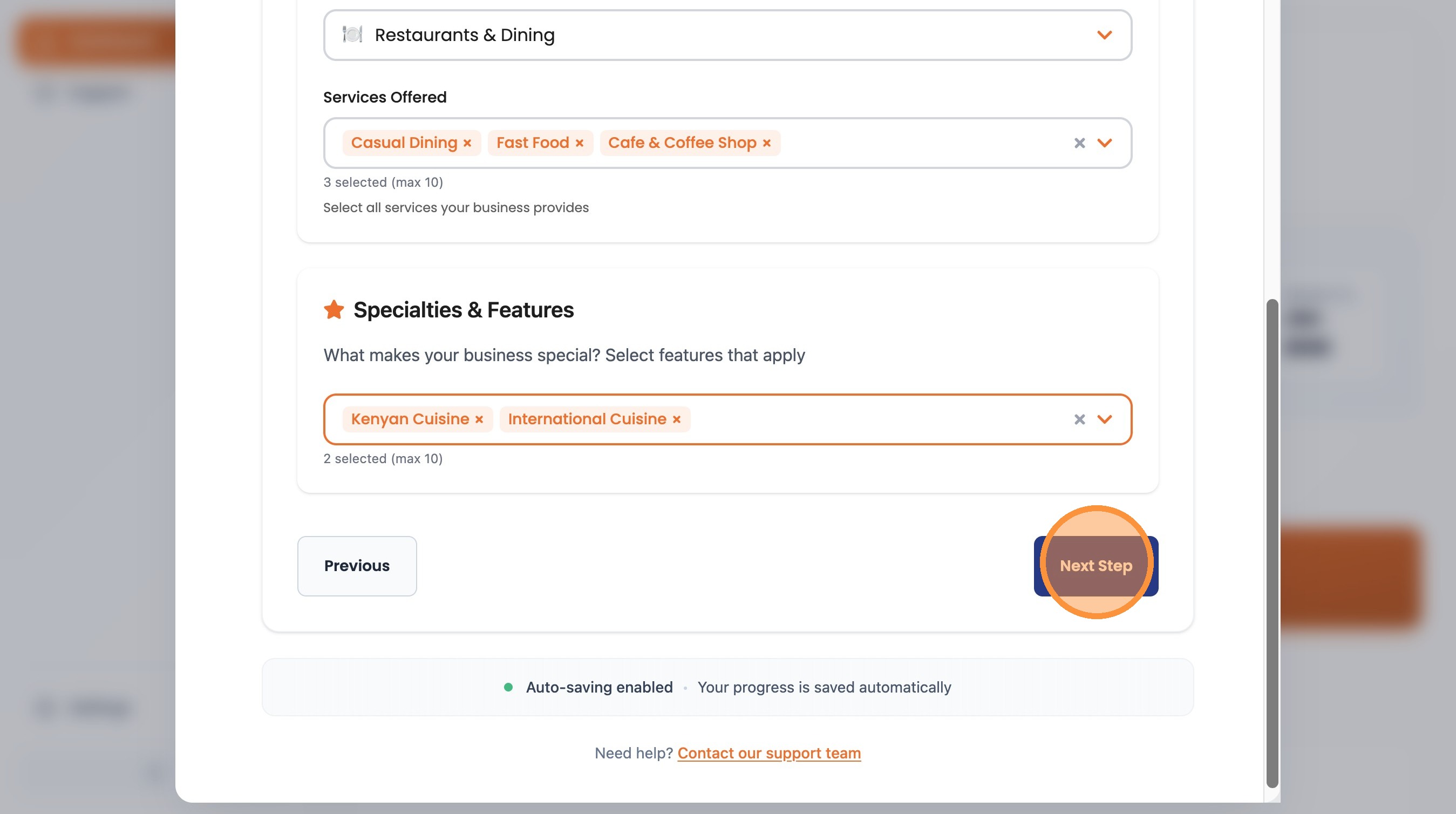Remove the Casual Dining tag
The width and height of the screenshot is (1456, 814).
pos(467,143)
